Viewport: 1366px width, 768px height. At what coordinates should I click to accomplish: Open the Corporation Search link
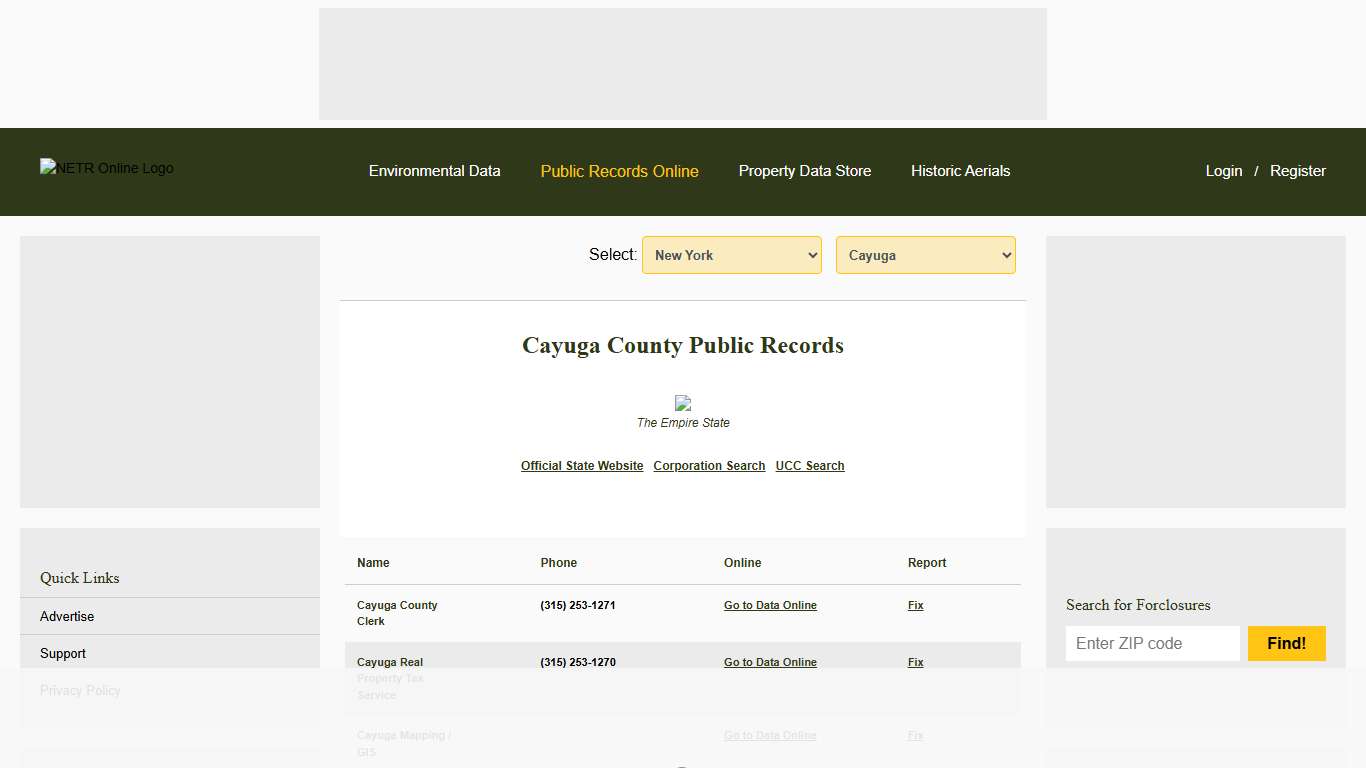(709, 465)
